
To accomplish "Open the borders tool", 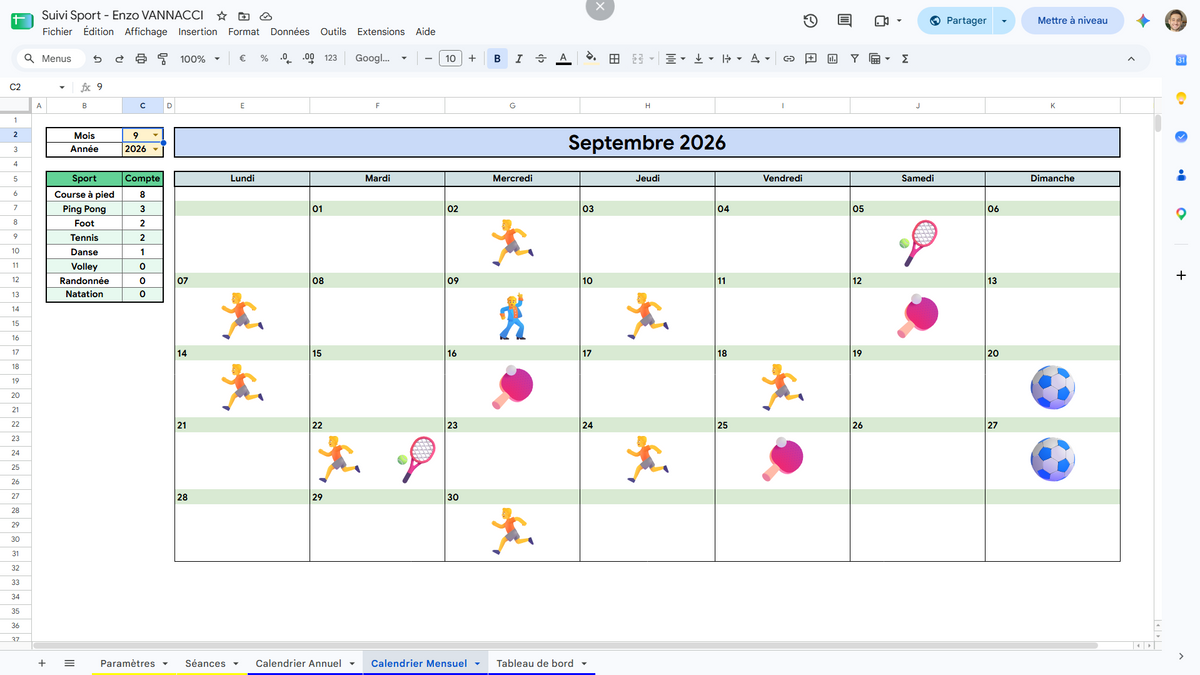I will 614,59.
